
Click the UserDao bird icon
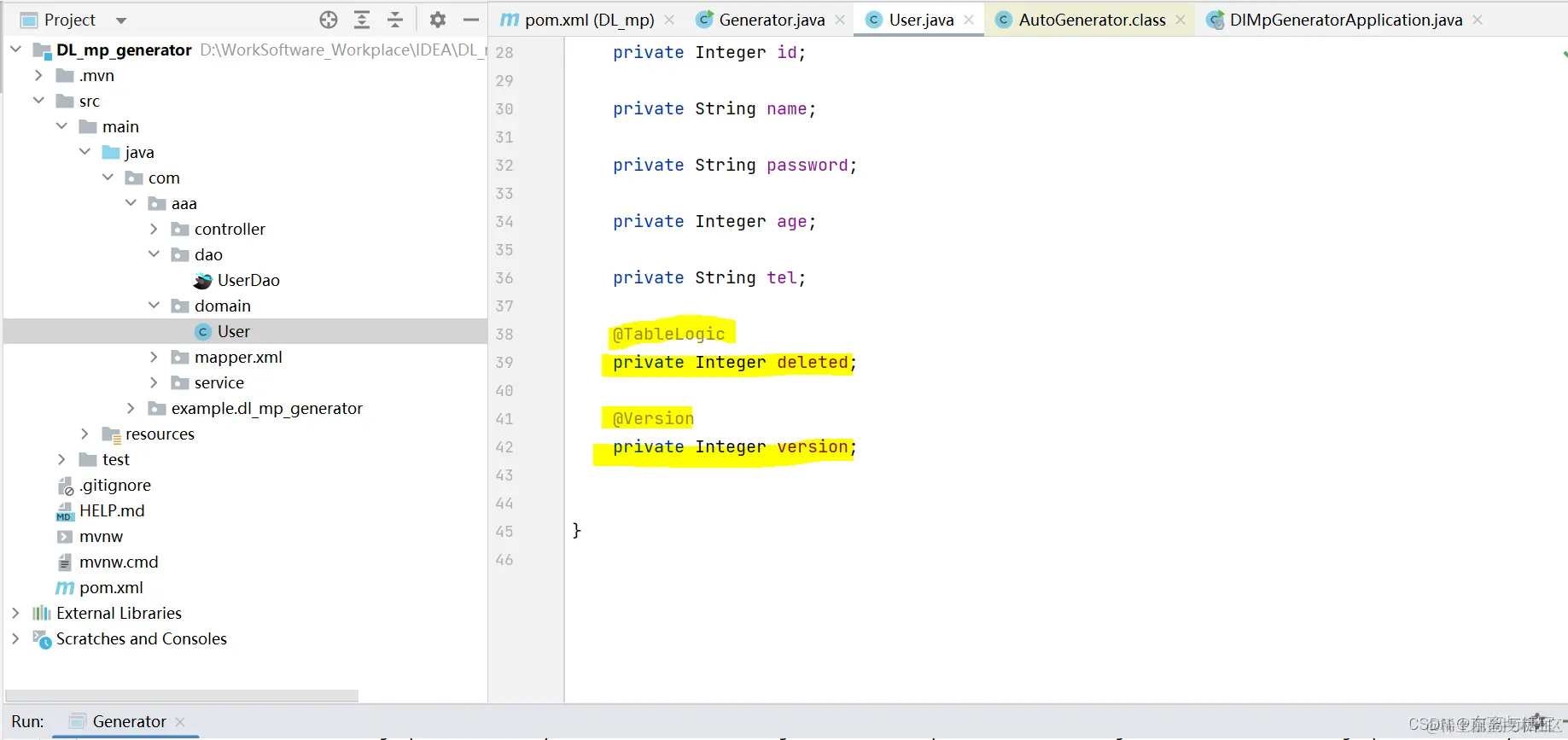[x=202, y=280]
